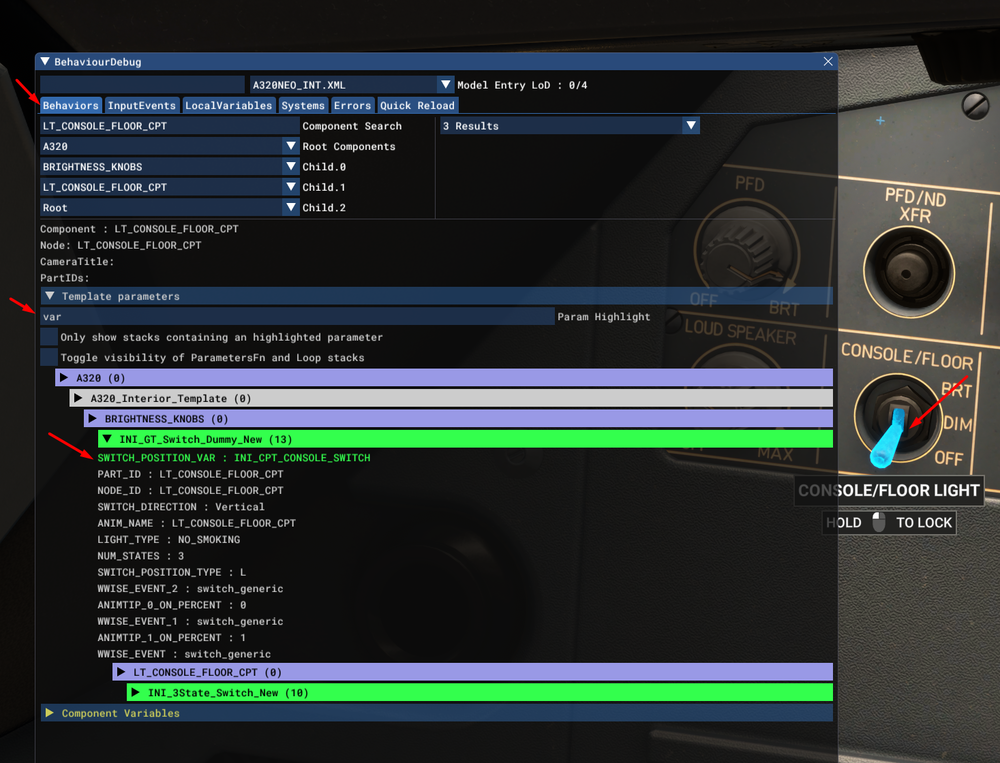Expand the INI_3State_Switch_New stack
1000x763 pixels.
(x=136, y=692)
